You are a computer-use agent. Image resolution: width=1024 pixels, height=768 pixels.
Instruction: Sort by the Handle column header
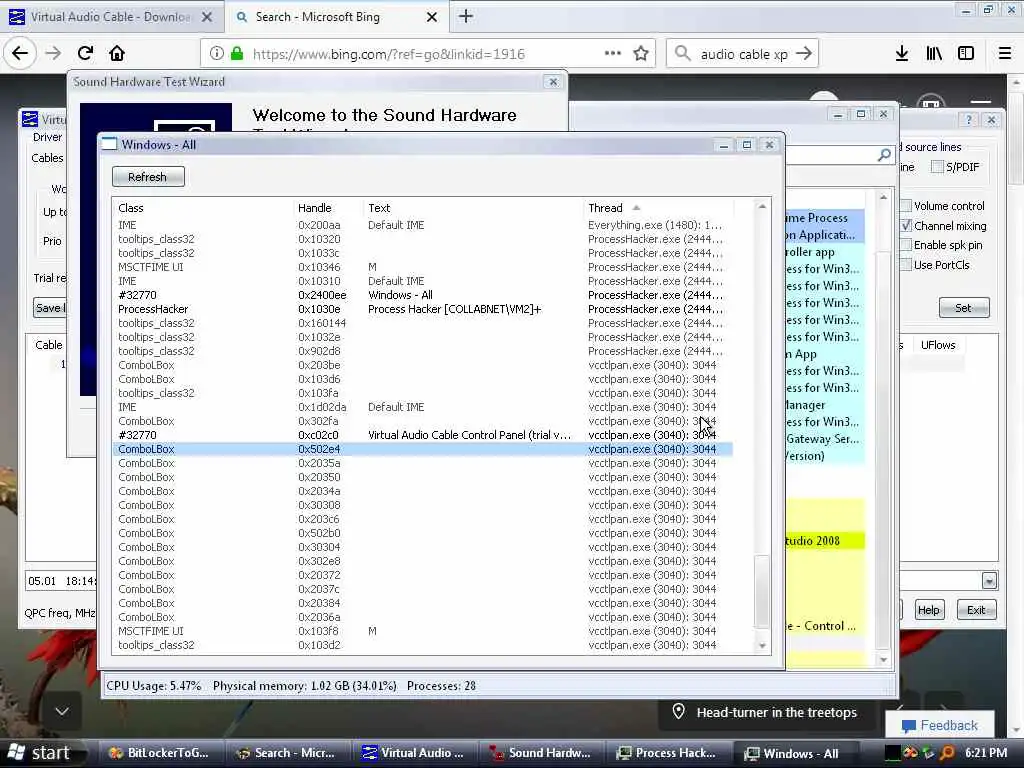(x=328, y=208)
